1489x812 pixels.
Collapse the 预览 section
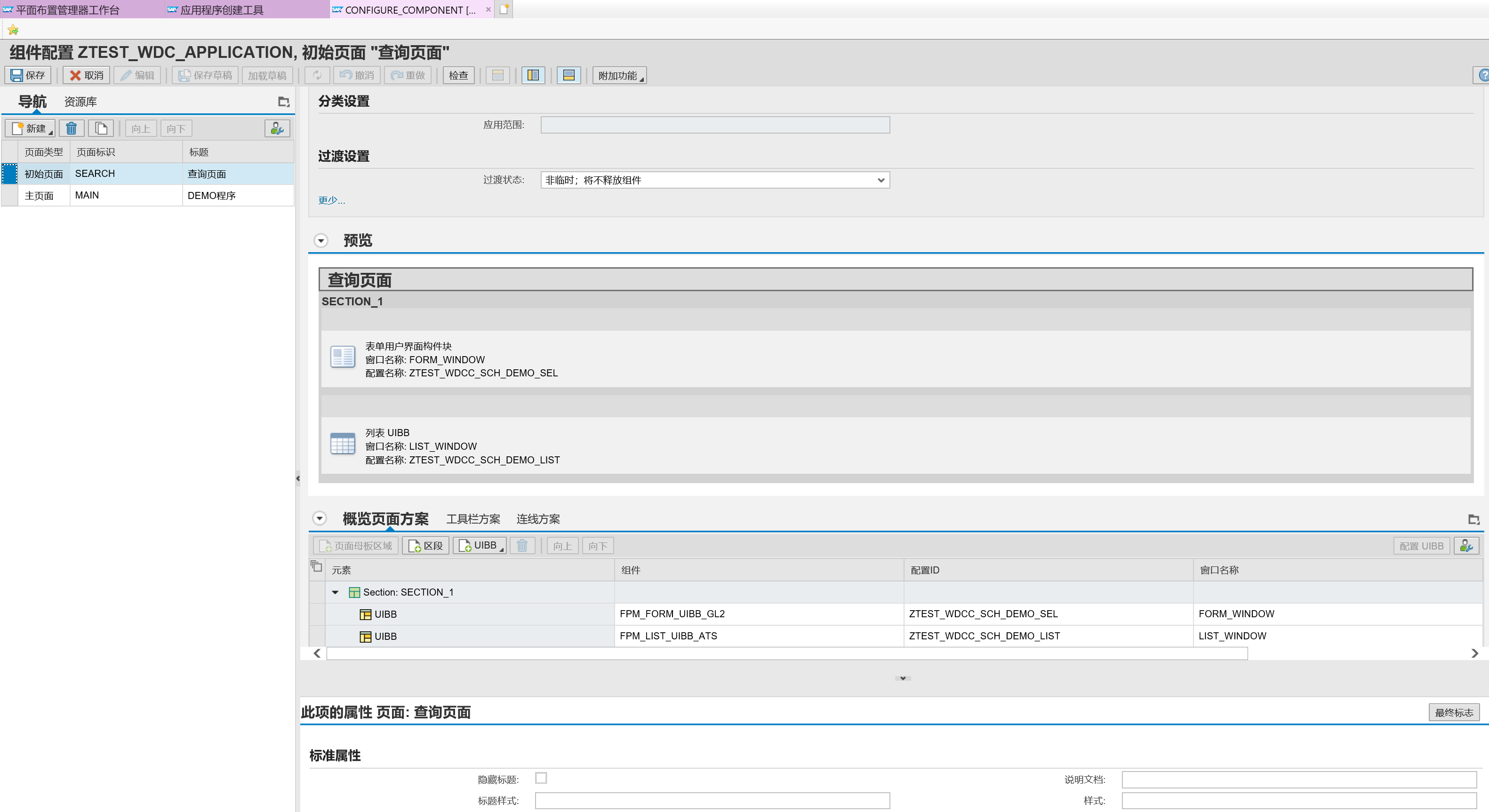320,240
